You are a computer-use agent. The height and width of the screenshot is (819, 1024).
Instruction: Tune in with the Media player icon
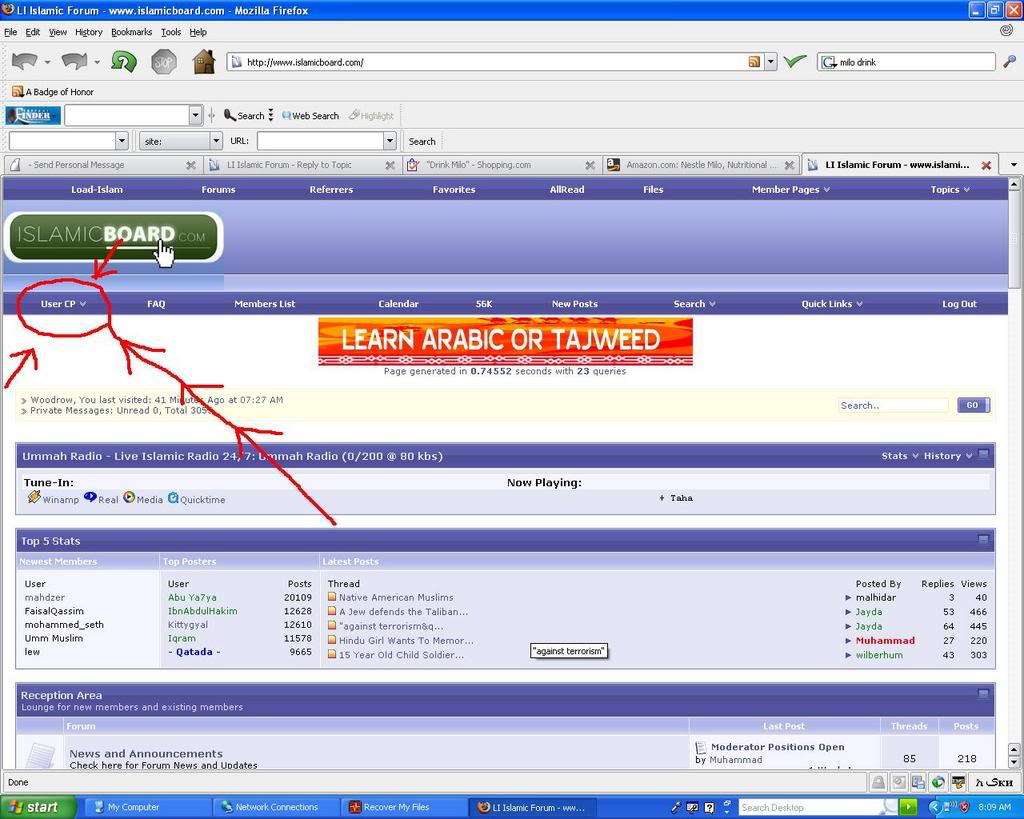pyautogui.click(x=129, y=498)
